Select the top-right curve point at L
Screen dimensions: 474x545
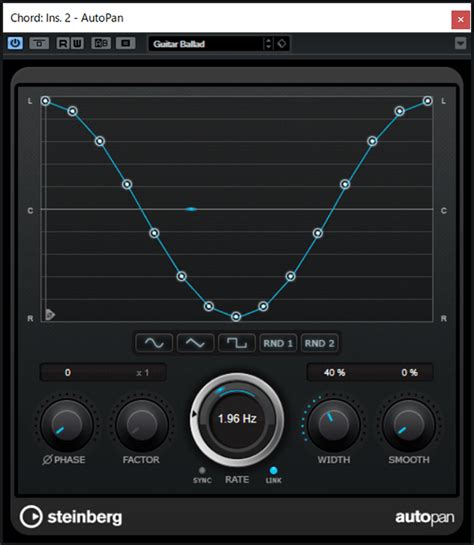(427, 101)
